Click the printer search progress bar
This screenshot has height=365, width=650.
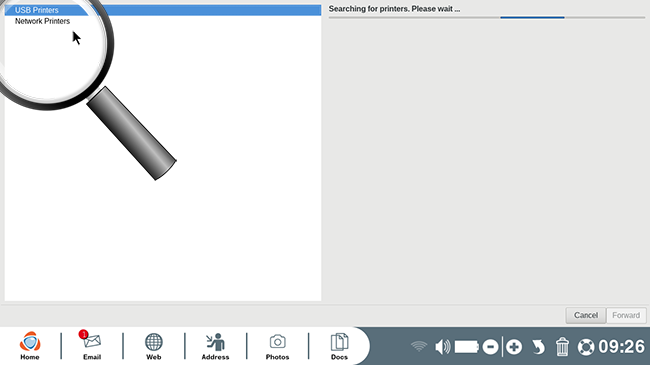[x=487, y=17]
